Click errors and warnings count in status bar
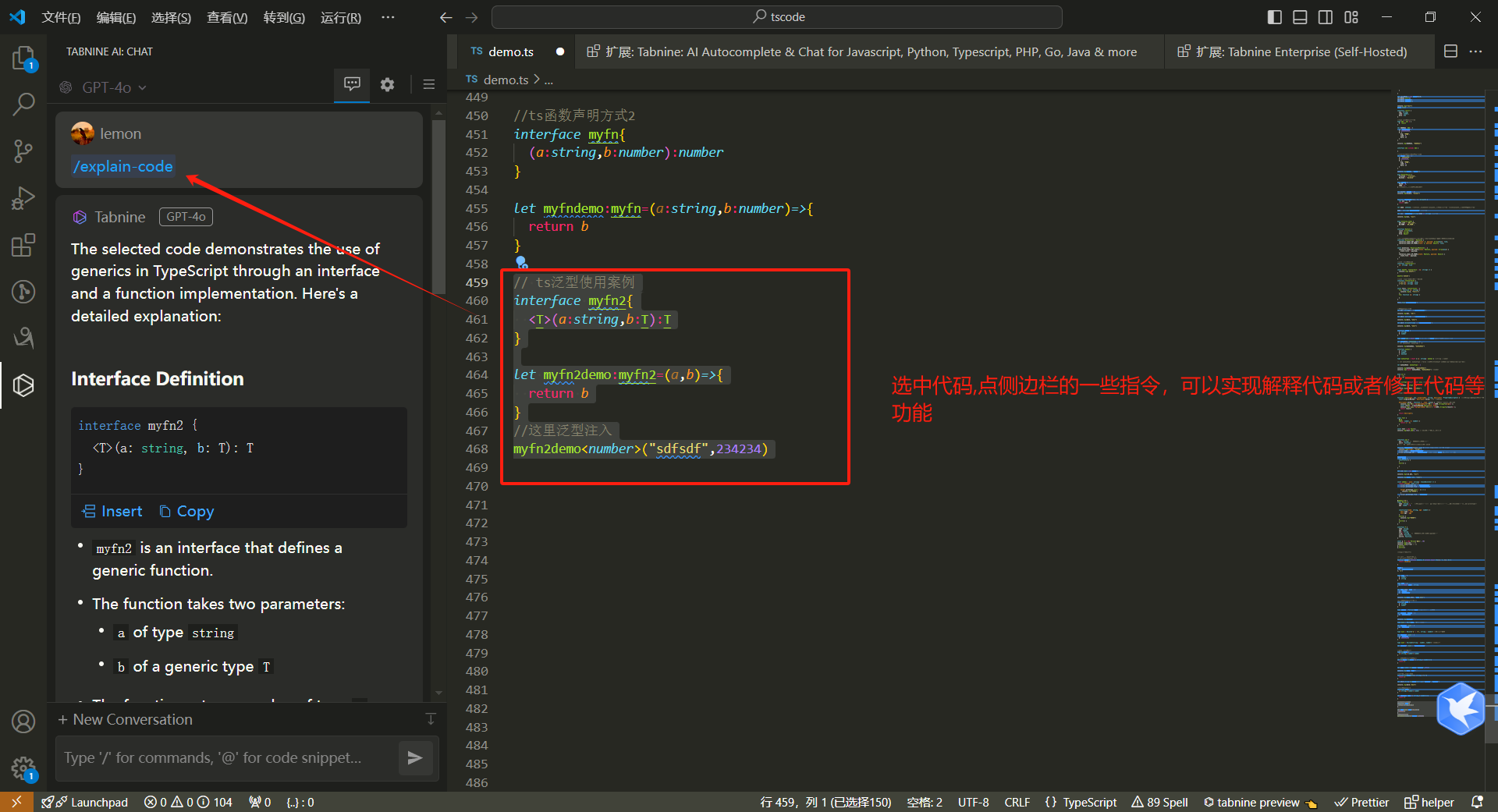This screenshot has width=1498, height=812. 188,802
